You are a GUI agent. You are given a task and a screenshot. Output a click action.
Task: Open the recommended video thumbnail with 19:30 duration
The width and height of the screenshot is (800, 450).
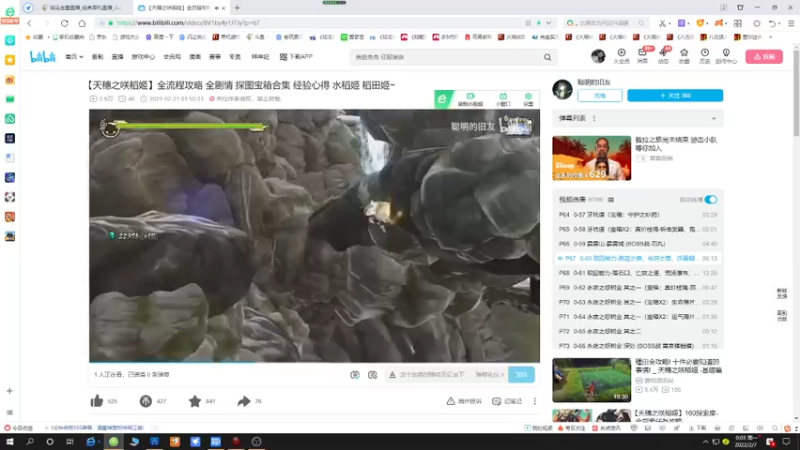(591, 380)
